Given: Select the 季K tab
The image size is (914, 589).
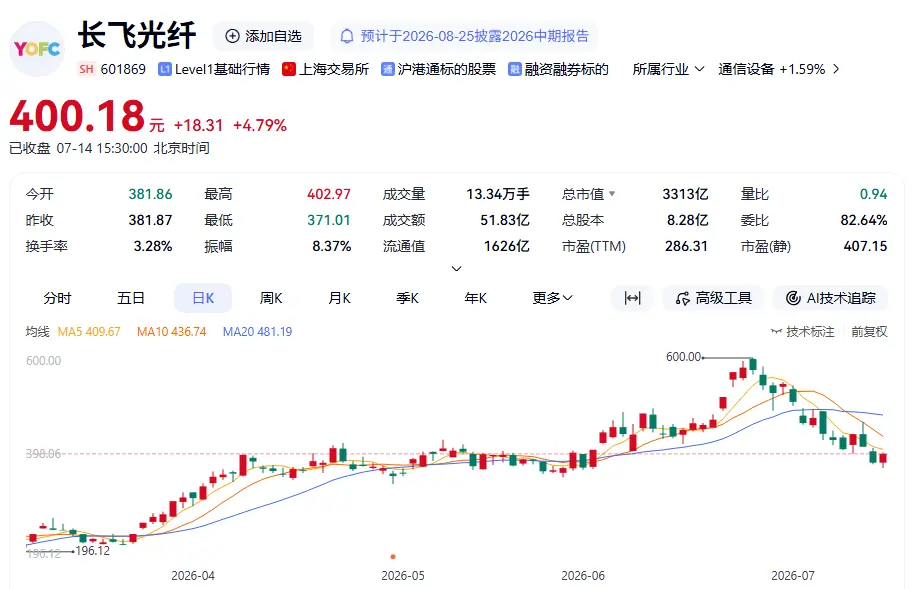Looking at the screenshot, I should tap(407, 299).
